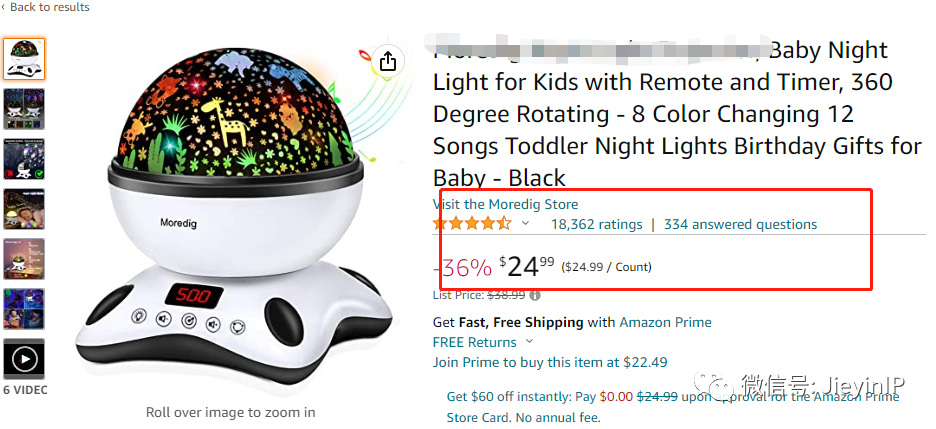The height and width of the screenshot is (429, 936).
Task: Select the fifth product thumbnail
Action: (x=24, y=259)
